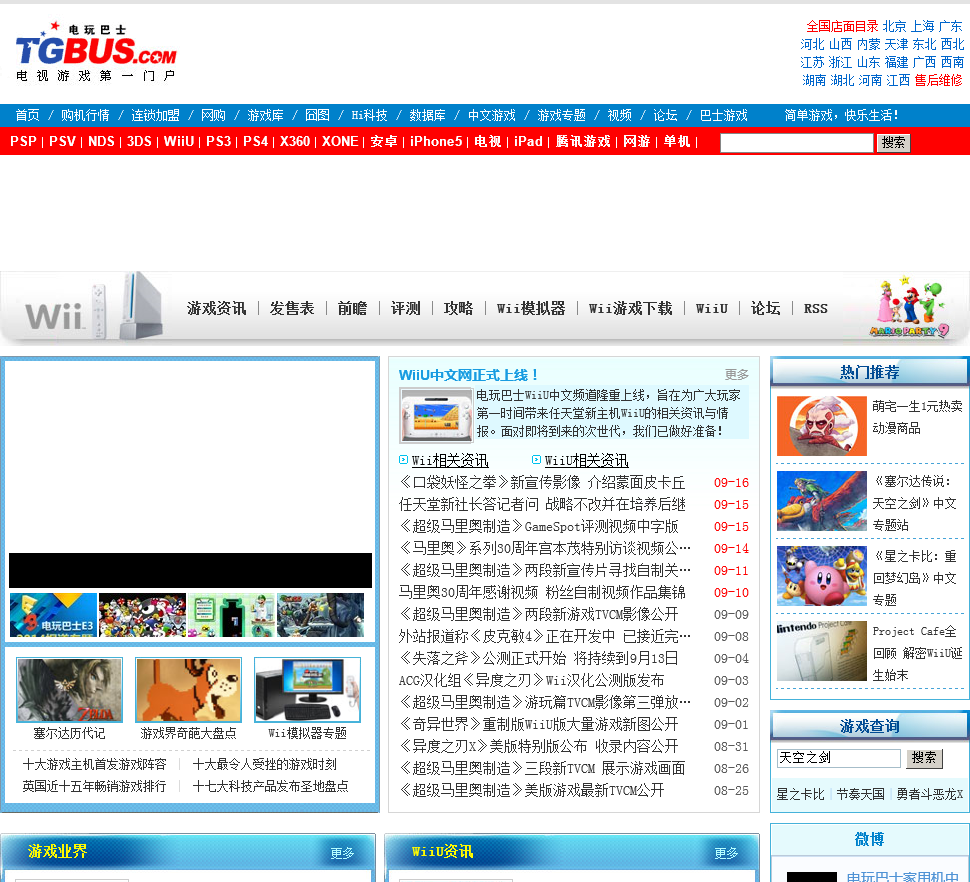
Task: Select 腾讯游戏 in the red platform bar
Action: [x=583, y=141]
